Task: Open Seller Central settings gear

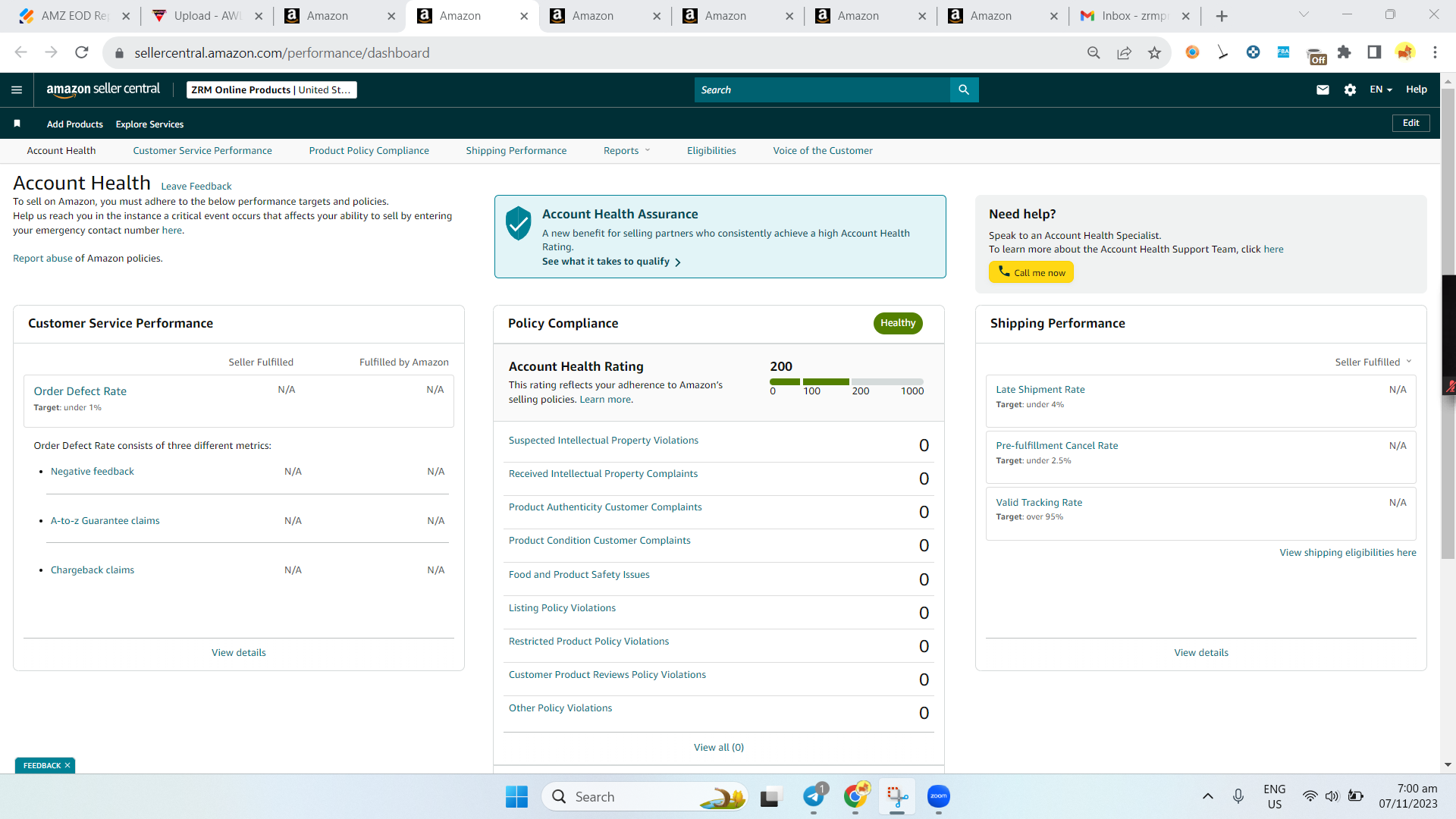Action: (1350, 89)
